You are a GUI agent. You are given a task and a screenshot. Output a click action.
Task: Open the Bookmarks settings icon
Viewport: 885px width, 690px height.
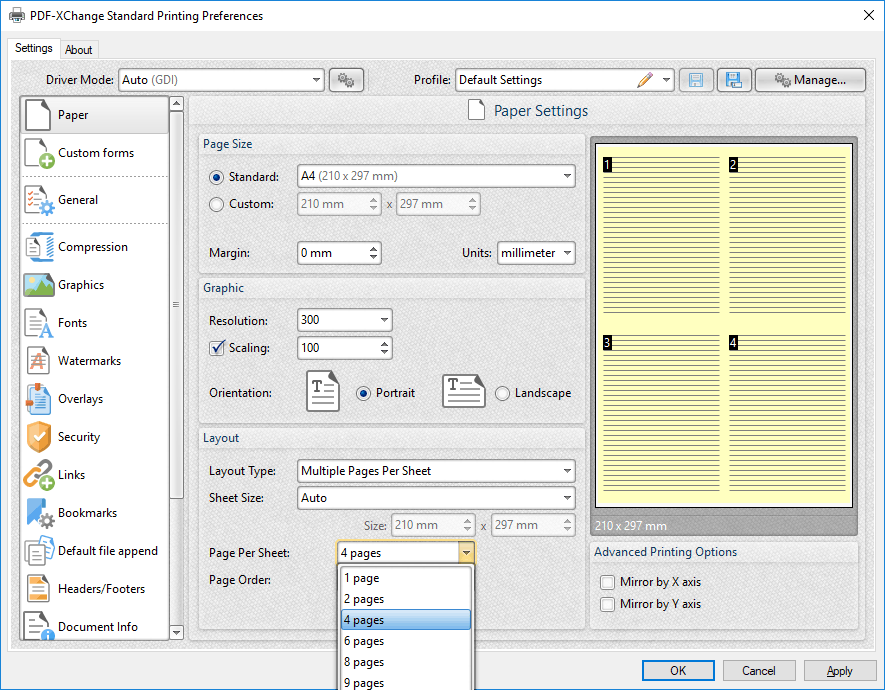39,513
